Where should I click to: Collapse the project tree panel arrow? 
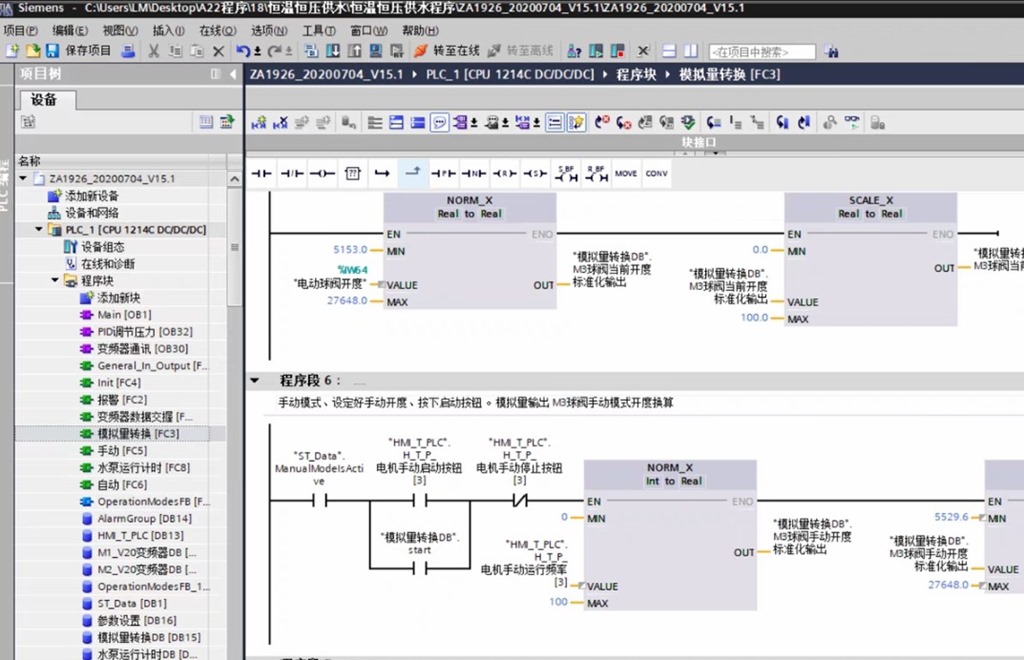tap(233, 74)
